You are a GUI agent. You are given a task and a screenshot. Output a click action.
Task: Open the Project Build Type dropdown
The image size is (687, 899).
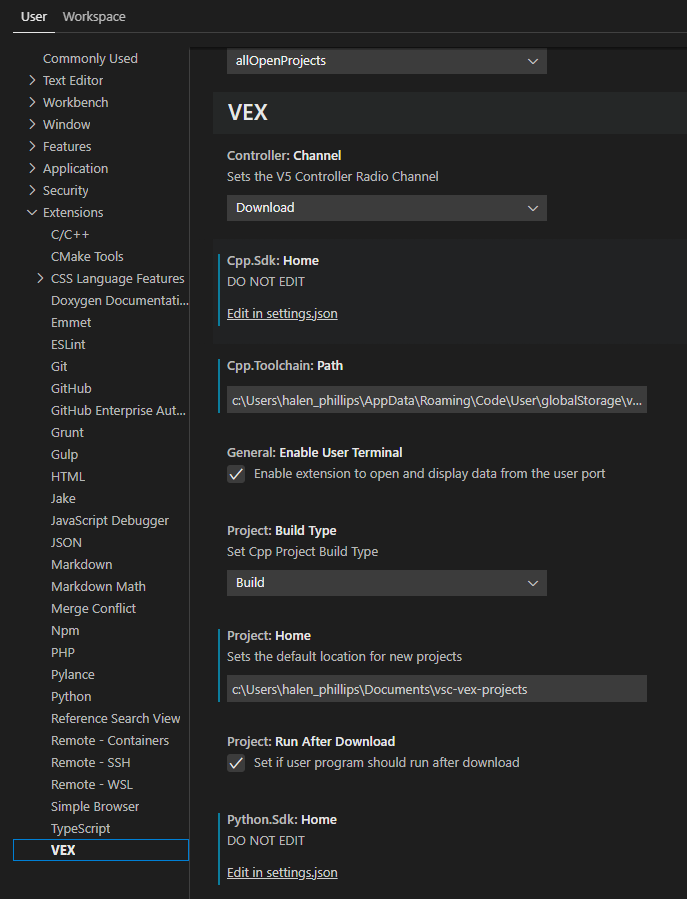pos(386,583)
